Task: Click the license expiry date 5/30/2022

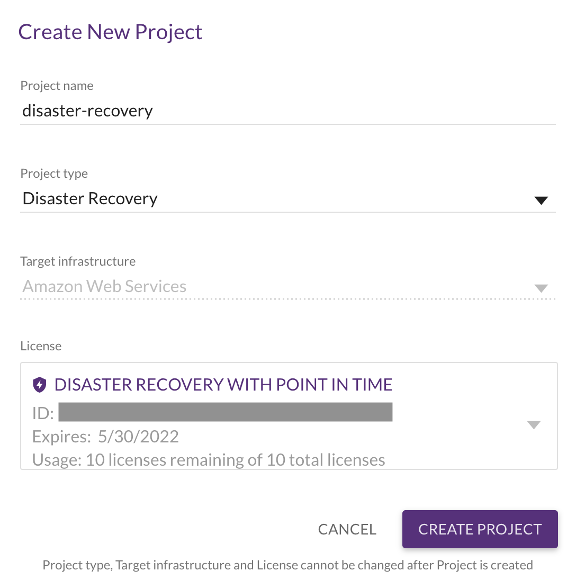Action: tap(138, 436)
